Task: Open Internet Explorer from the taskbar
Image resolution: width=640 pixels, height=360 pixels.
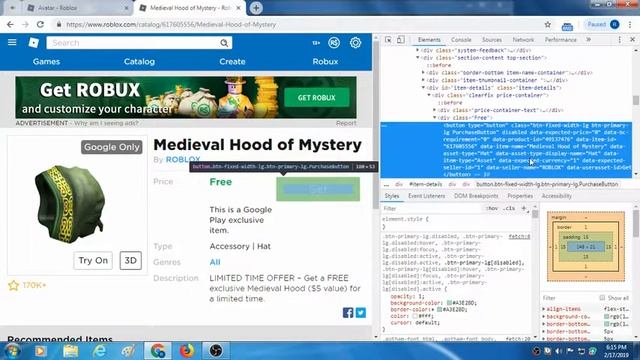Action: tap(100, 351)
